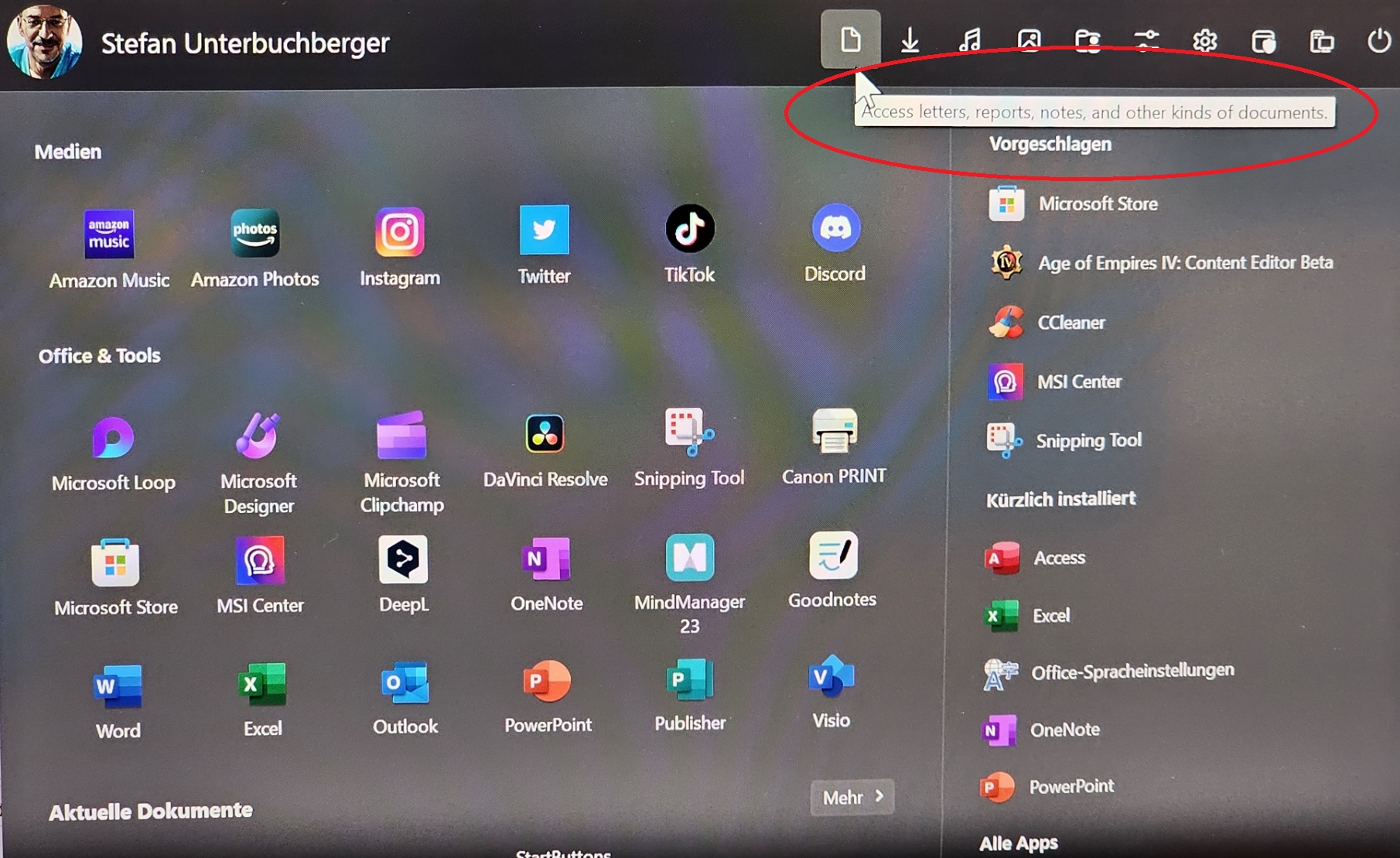Click the Mehr button

[x=852, y=797]
